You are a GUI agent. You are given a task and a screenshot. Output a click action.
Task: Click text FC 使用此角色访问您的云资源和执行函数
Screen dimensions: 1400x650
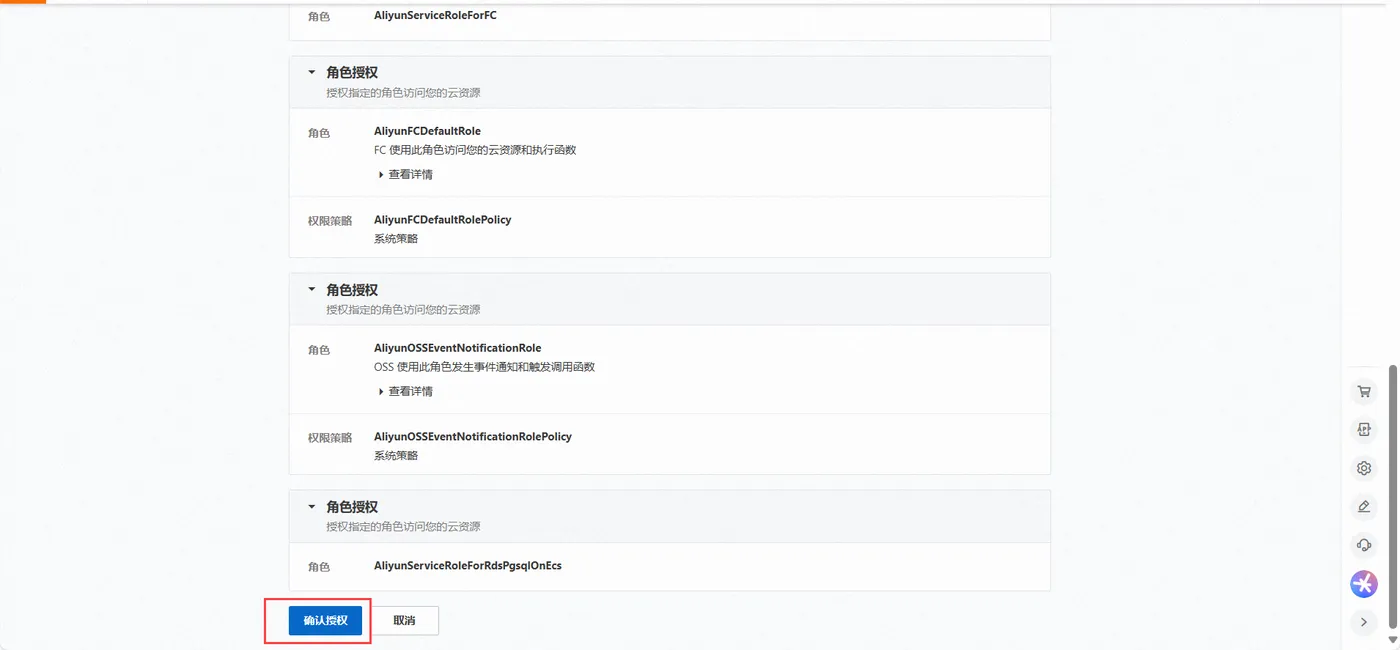(475, 150)
